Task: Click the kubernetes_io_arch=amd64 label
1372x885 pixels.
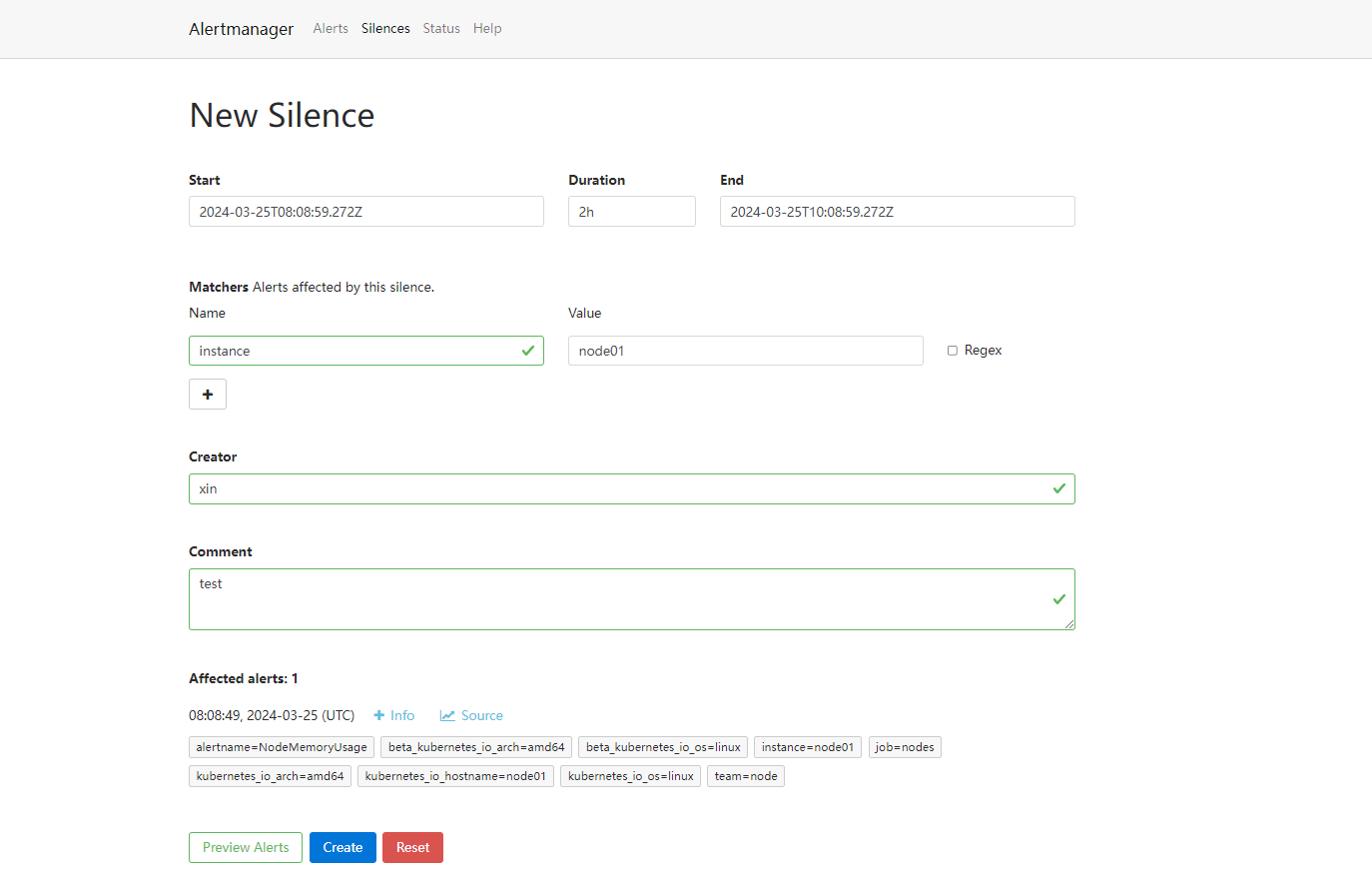Action: [x=270, y=776]
